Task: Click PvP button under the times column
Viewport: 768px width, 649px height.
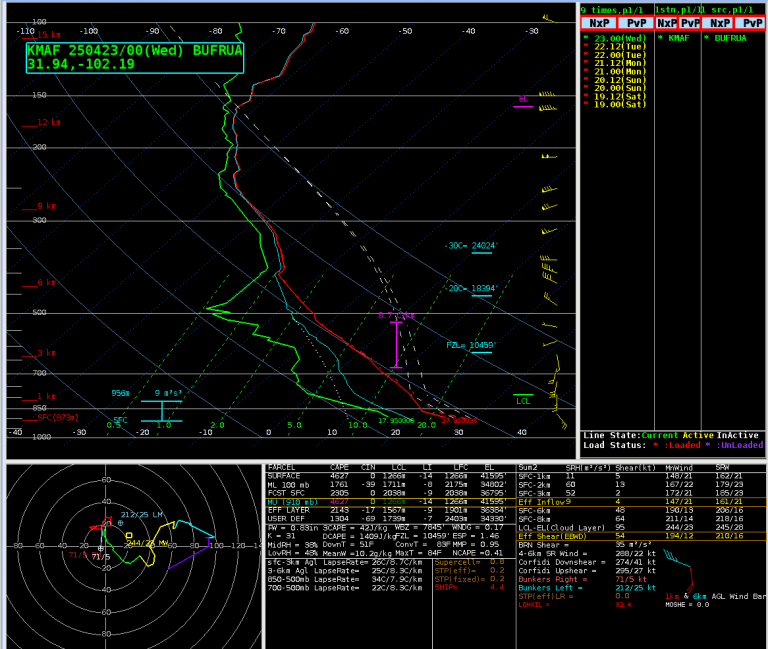Action: click(x=636, y=23)
